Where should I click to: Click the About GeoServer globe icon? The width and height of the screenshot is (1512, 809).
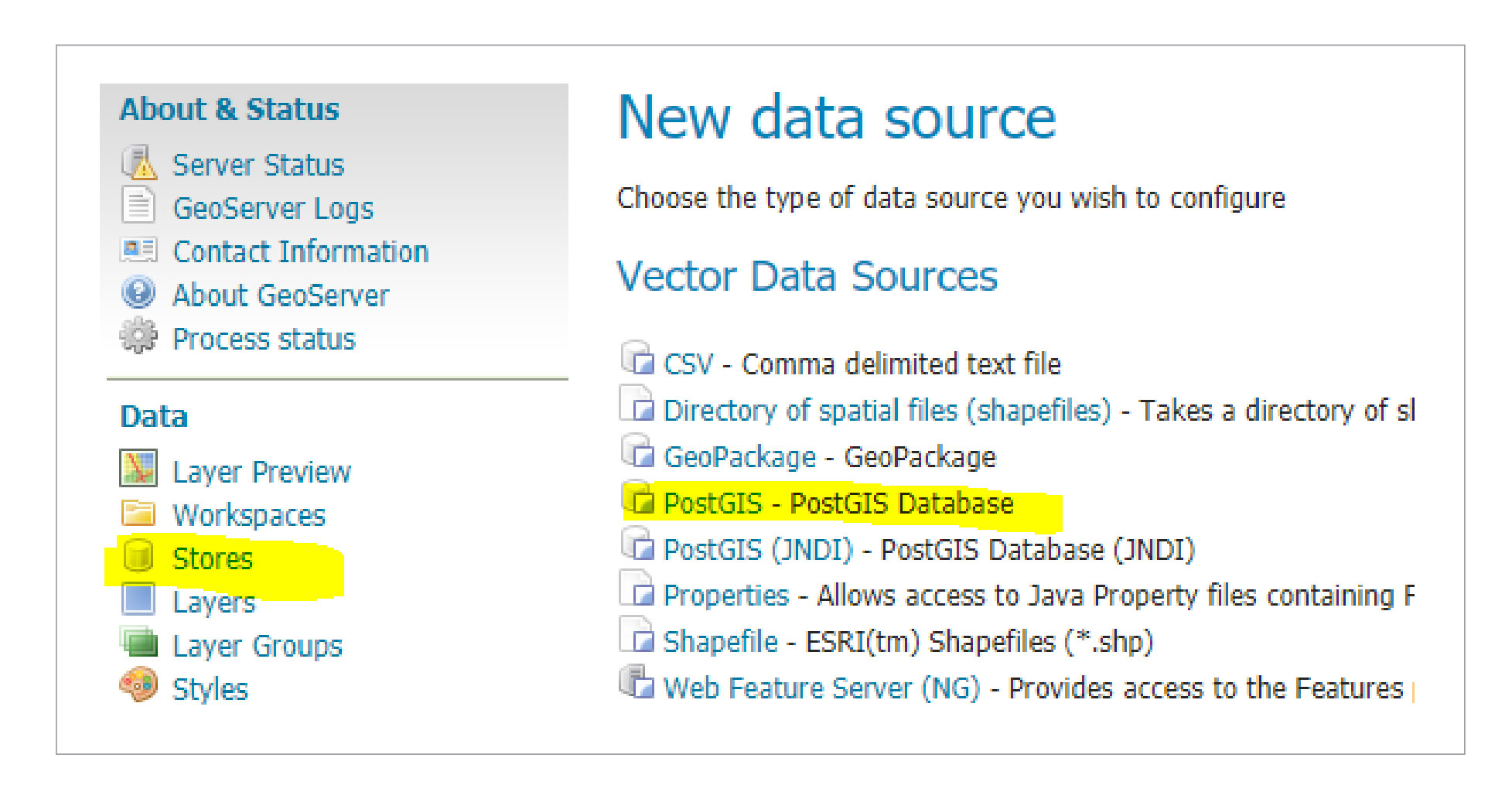[139, 293]
